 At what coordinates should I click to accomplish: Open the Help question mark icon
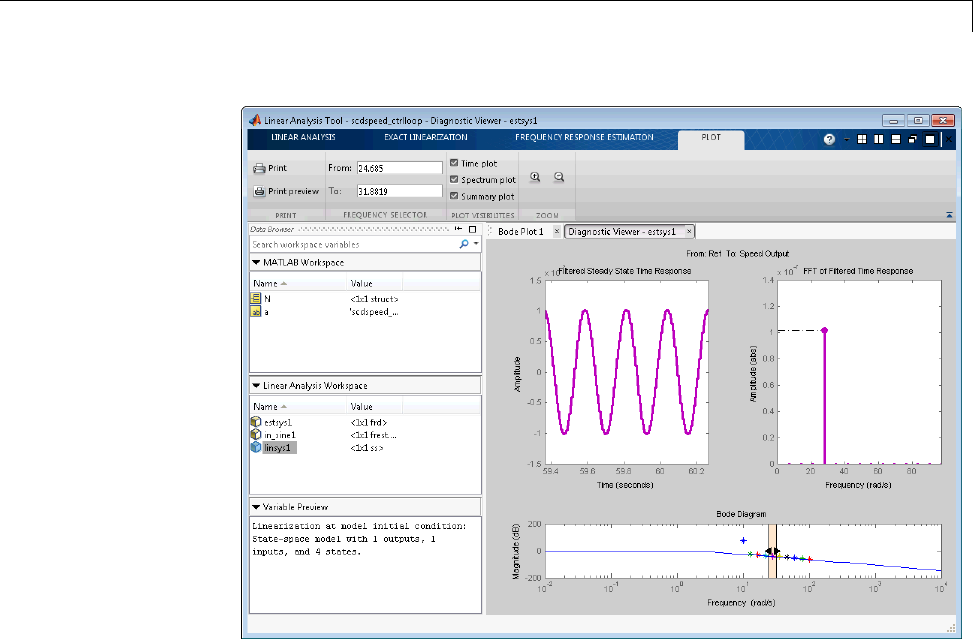coord(829,139)
